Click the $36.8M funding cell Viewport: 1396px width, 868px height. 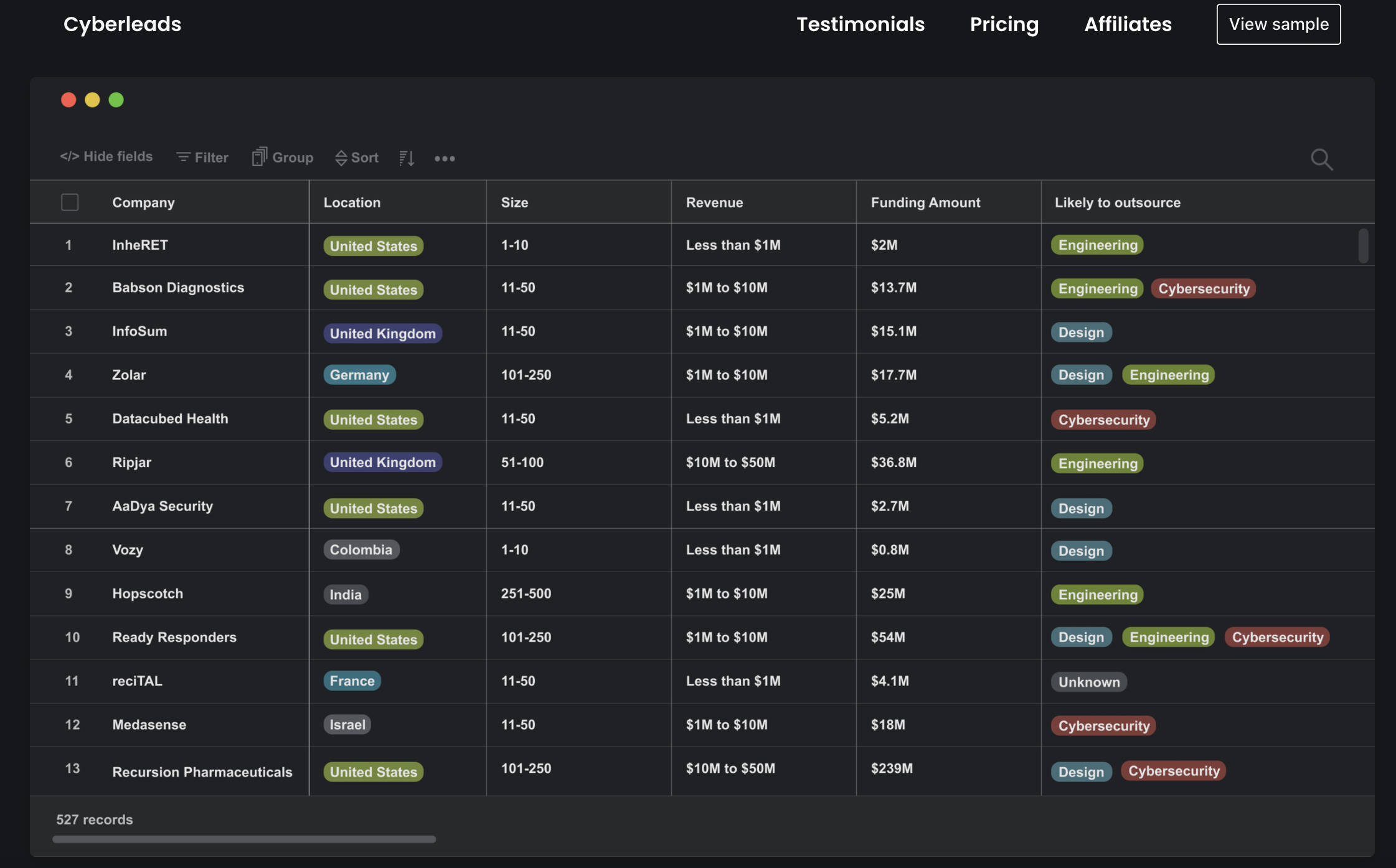pos(894,462)
